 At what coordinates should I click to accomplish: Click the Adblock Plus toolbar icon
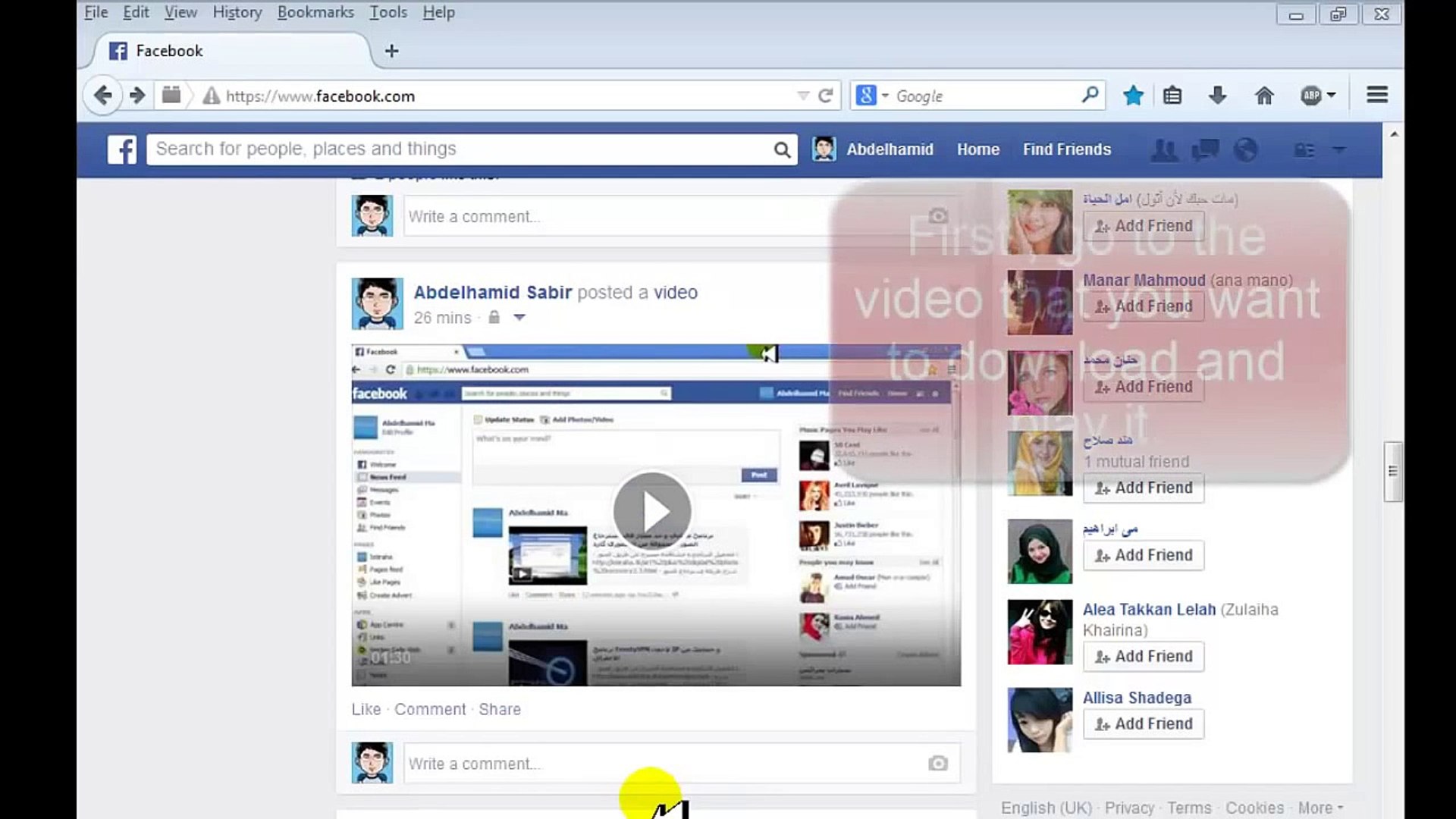1313,96
